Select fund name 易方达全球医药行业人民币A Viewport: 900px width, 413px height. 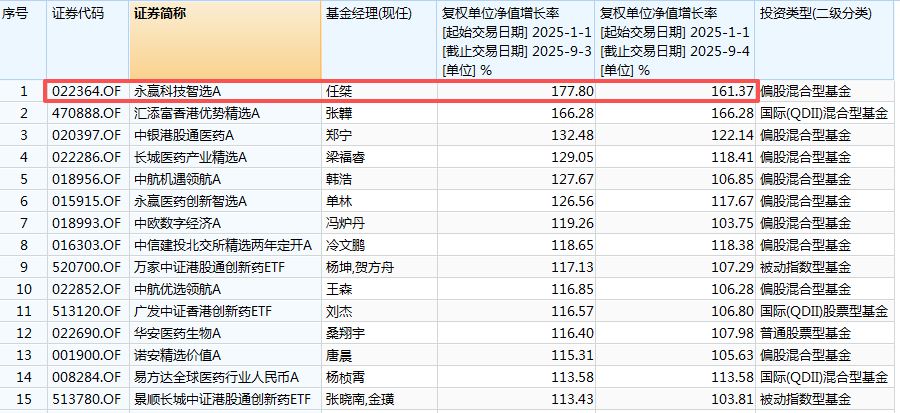coord(216,377)
